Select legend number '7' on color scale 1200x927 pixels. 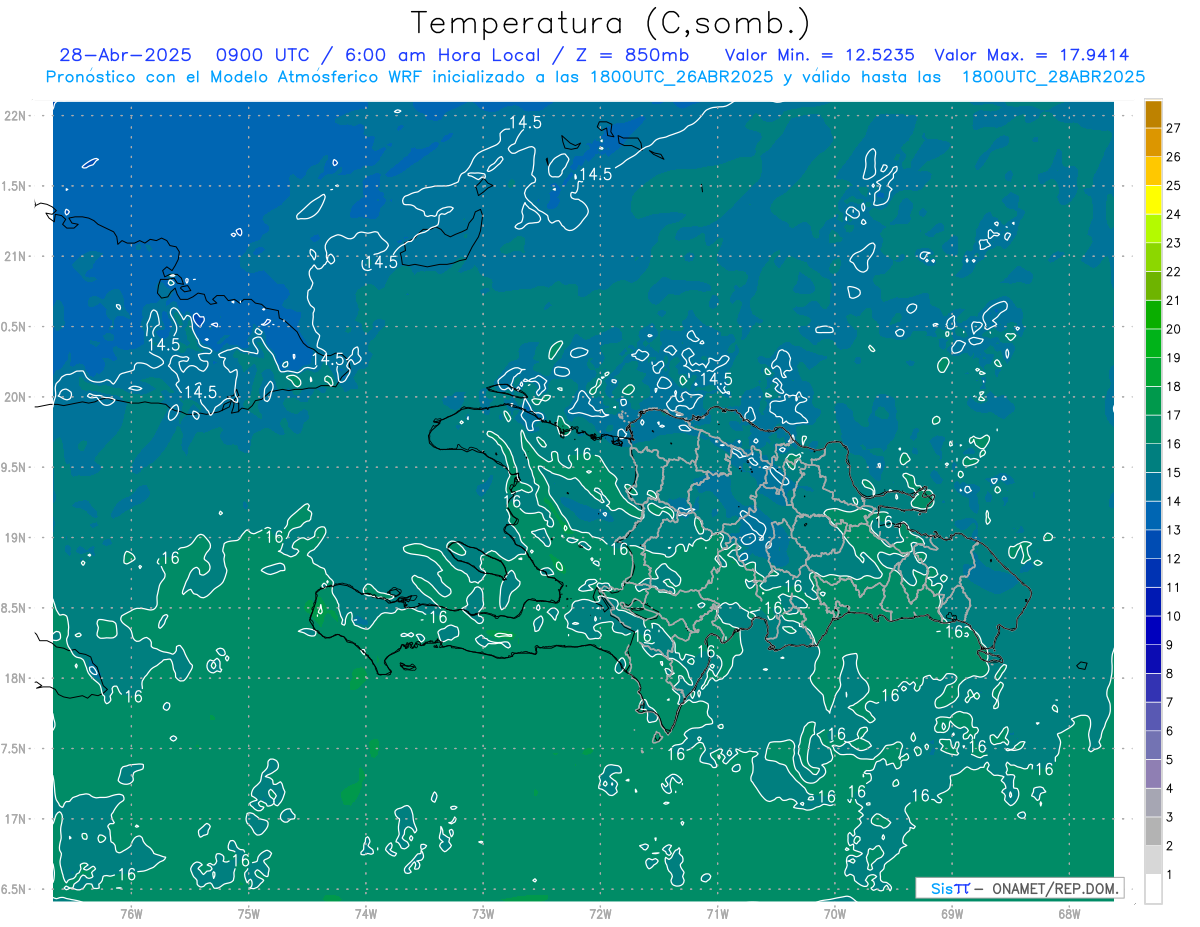click(1170, 703)
